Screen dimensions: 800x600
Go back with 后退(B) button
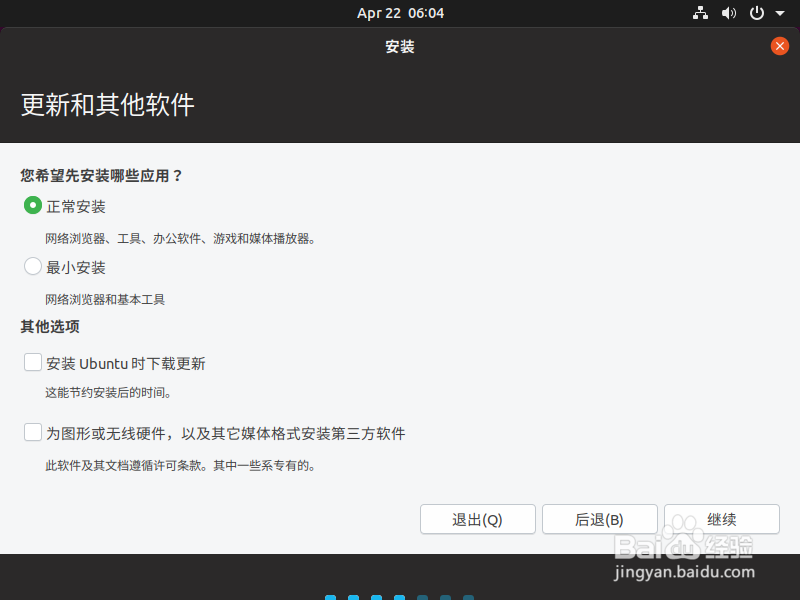point(599,519)
